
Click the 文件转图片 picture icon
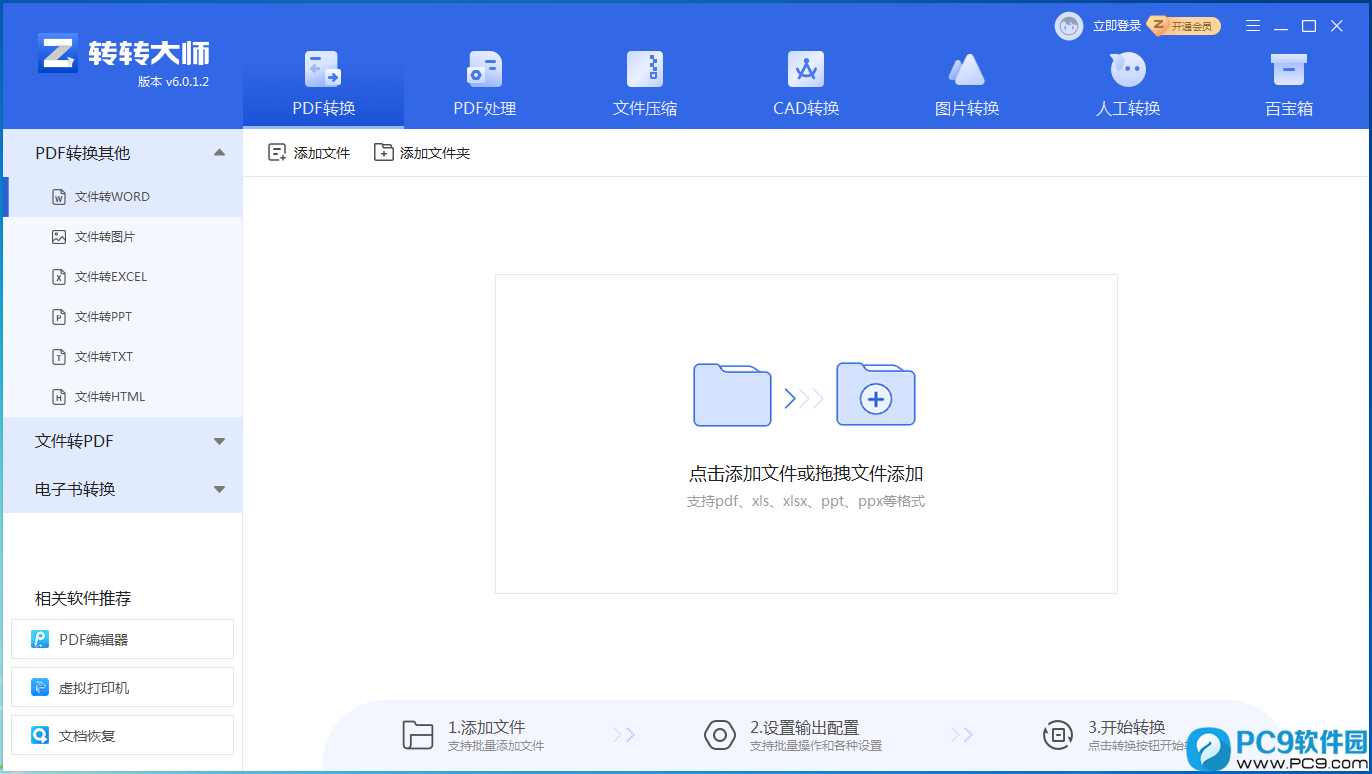(59, 237)
